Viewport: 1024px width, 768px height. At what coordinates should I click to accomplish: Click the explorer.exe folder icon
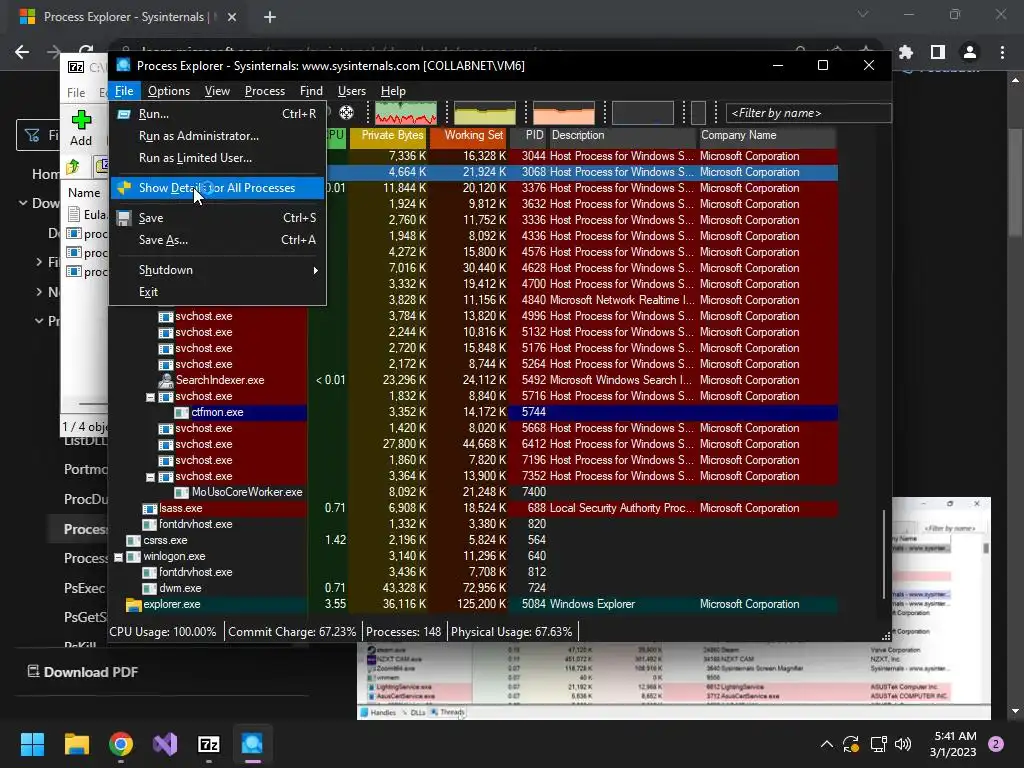pos(134,604)
